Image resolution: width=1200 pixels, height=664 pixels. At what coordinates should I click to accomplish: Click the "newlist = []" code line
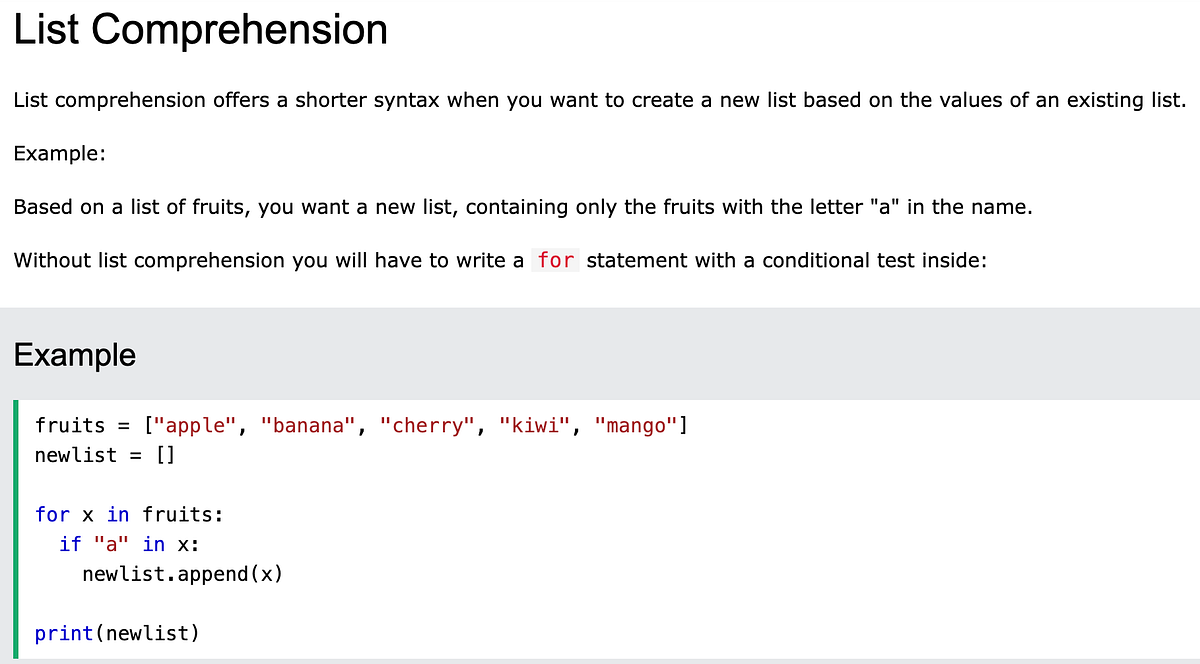pyautogui.click(x=105, y=455)
